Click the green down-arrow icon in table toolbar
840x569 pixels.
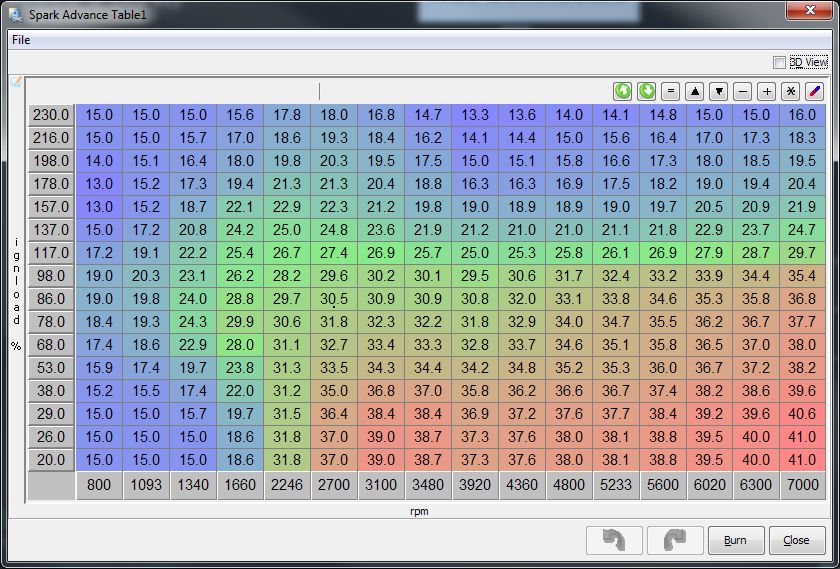pos(647,91)
